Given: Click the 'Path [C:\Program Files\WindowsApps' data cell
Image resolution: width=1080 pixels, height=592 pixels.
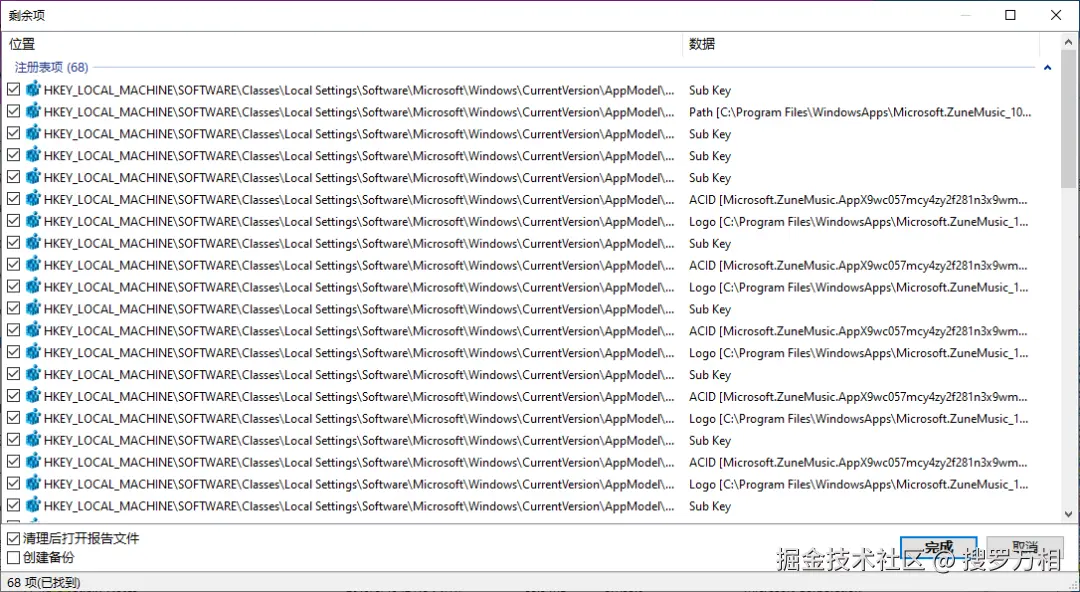Looking at the screenshot, I should pyautogui.click(x=860, y=112).
